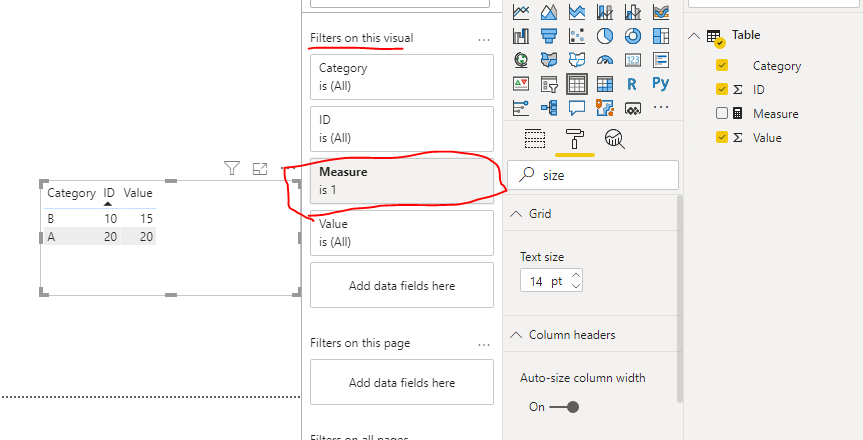Choose the Multi-row card visualization

pos(660,59)
